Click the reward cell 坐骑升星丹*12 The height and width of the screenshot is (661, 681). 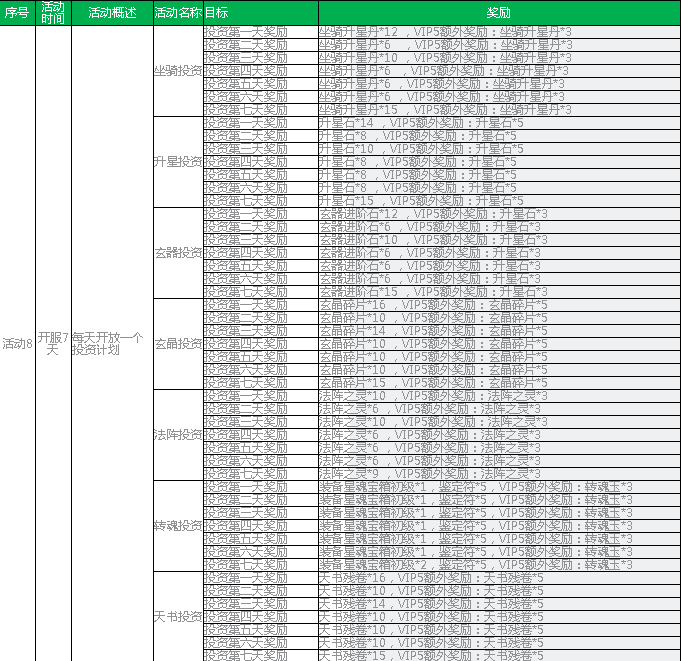499,32
